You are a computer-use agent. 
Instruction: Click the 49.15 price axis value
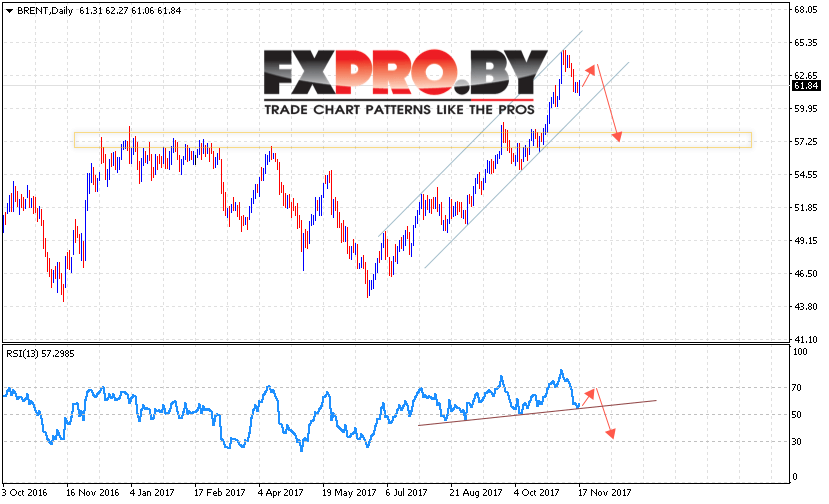coord(806,241)
